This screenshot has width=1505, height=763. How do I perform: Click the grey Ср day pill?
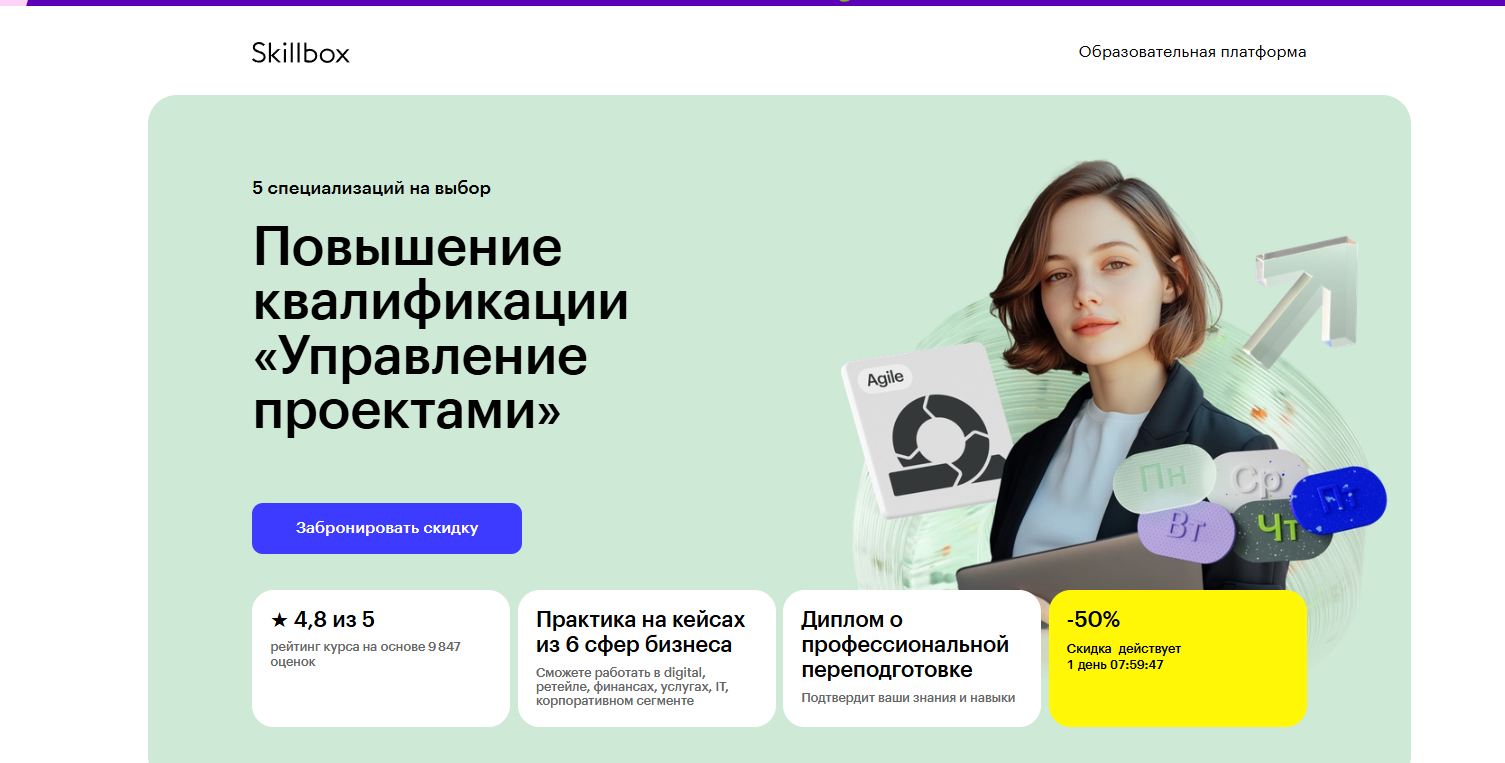pos(1257,479)
